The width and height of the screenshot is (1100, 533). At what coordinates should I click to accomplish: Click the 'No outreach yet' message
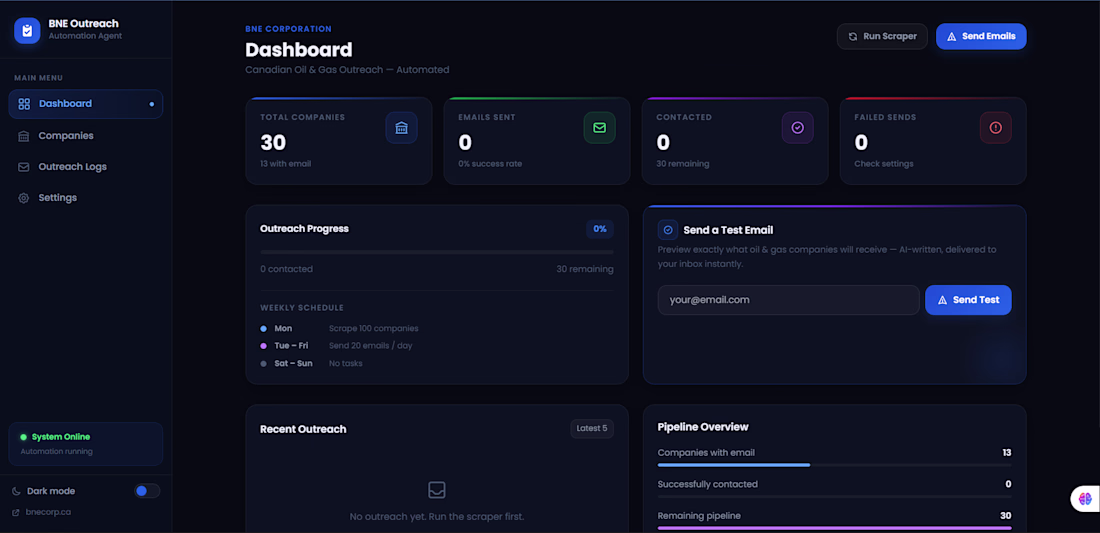click(436, 517)
